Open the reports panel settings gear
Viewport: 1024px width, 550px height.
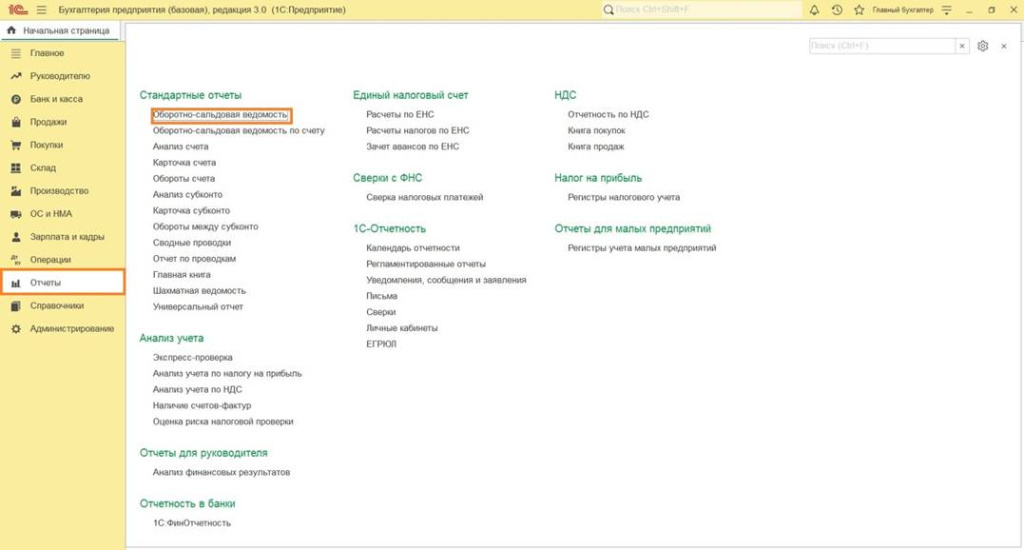(x=983, y=46)
